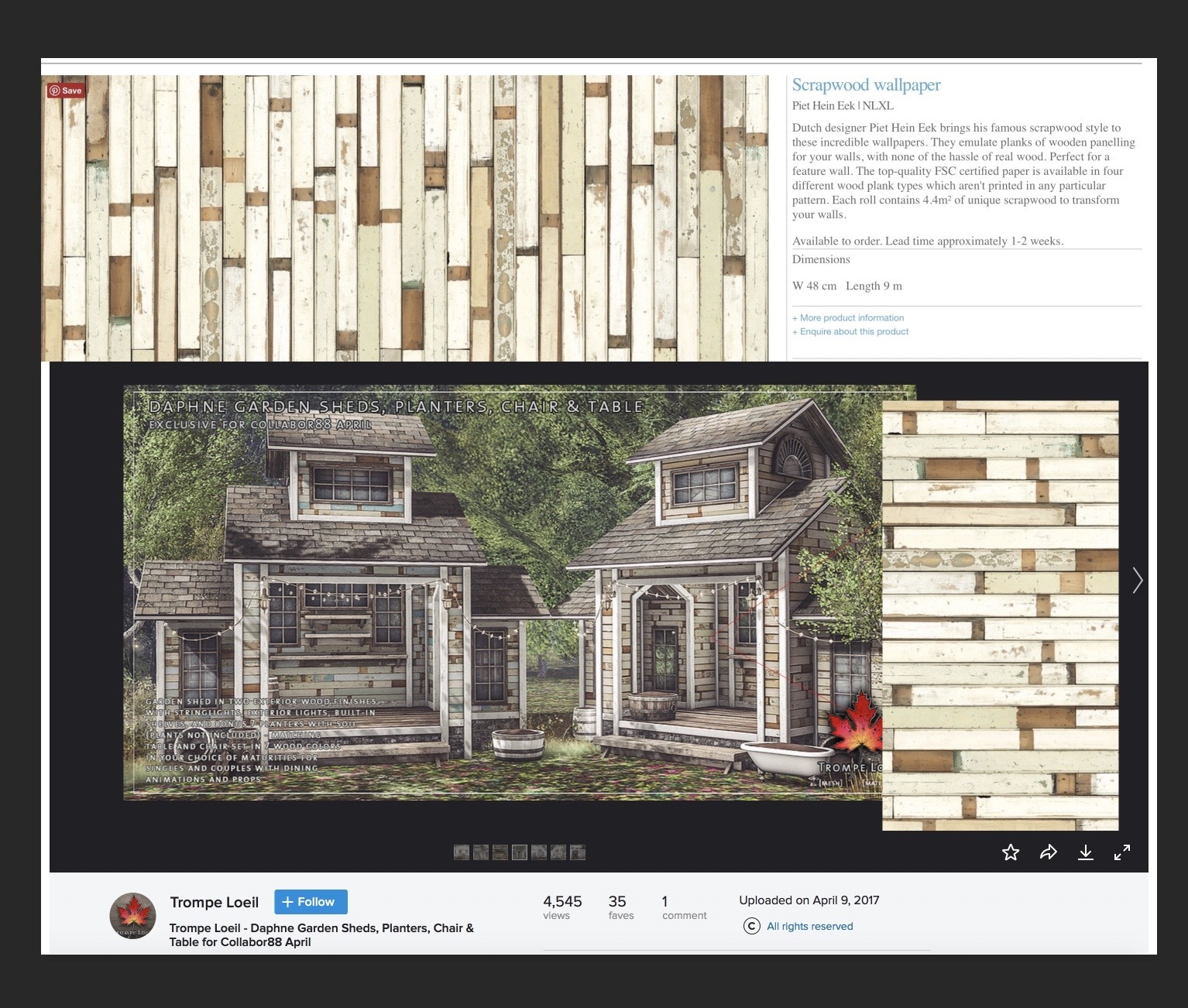Image resolution: width=1188 pixels, height=1008 pixels.
Task: Click the 'Dimensions' heading
Action: click(821, 259)
